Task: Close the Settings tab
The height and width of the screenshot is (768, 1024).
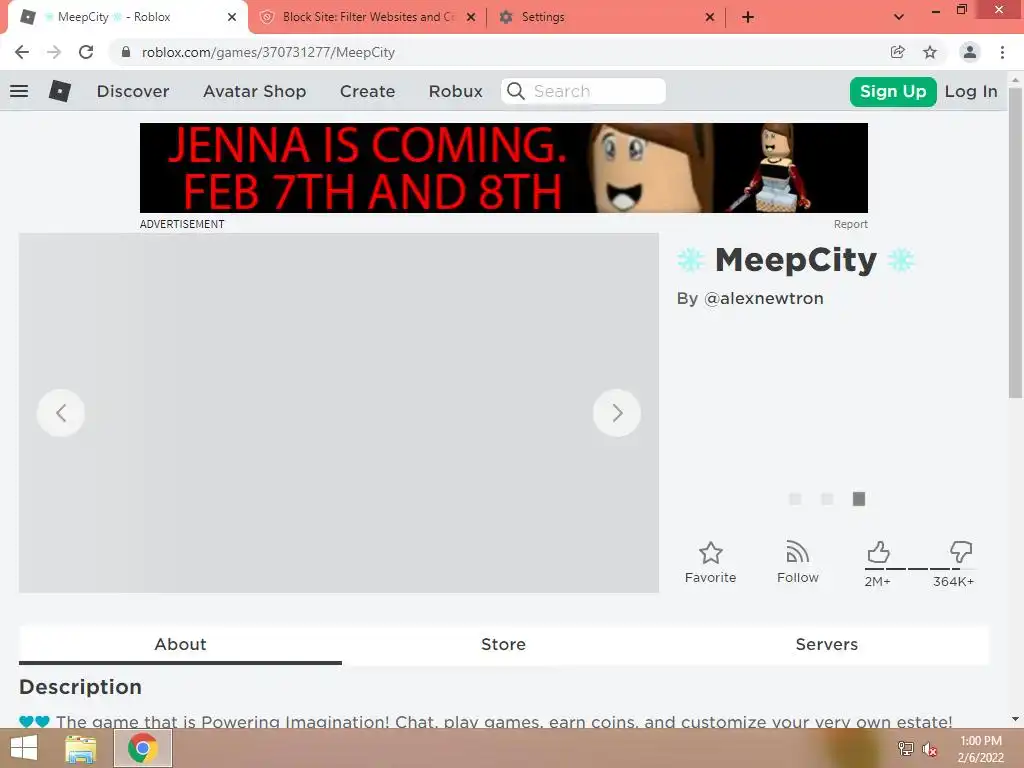Action: tap(710, 17)
